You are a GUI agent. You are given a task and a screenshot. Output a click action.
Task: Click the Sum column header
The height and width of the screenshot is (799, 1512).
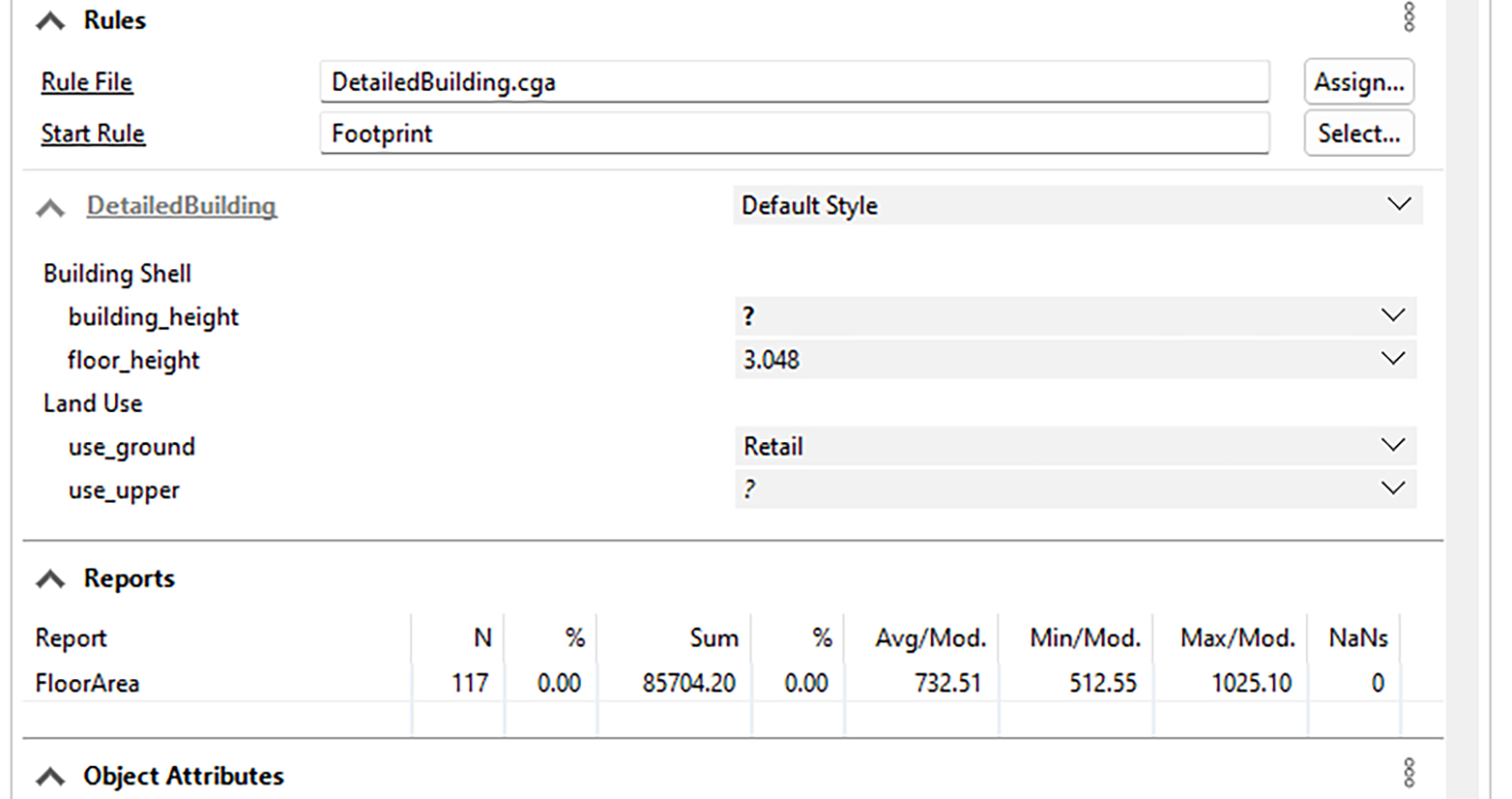713,638
